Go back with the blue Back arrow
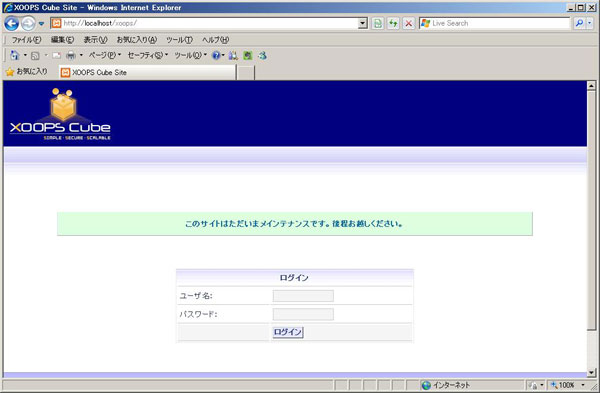 pyautogui.click(x=11, y=24)
